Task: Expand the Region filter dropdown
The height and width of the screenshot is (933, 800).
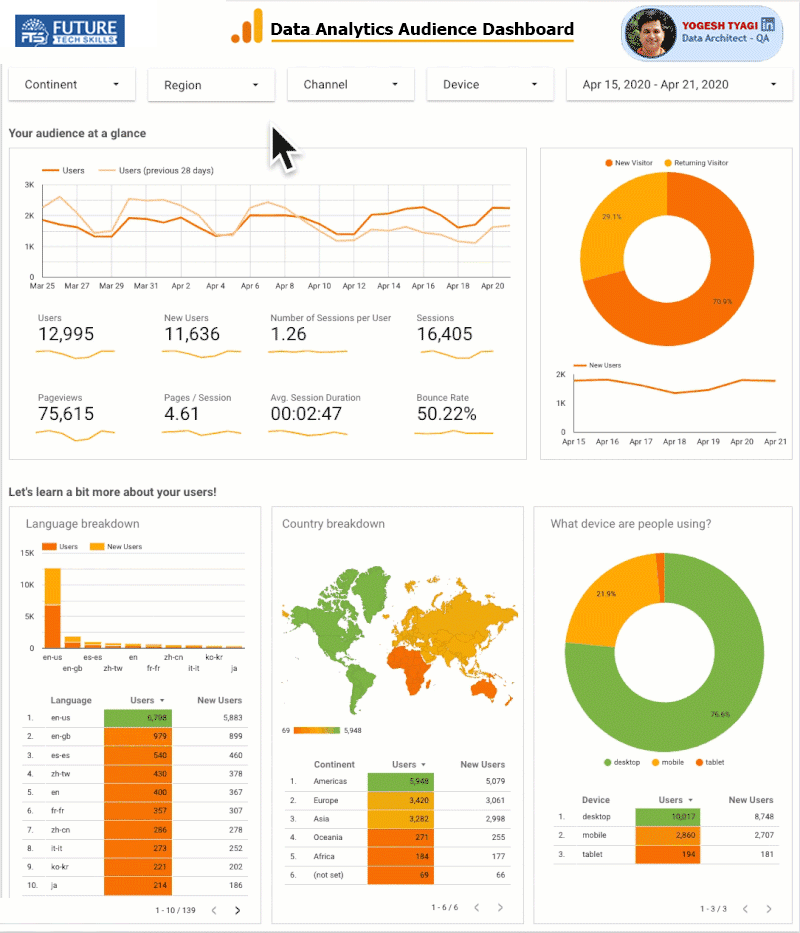Action: (211, 86)
